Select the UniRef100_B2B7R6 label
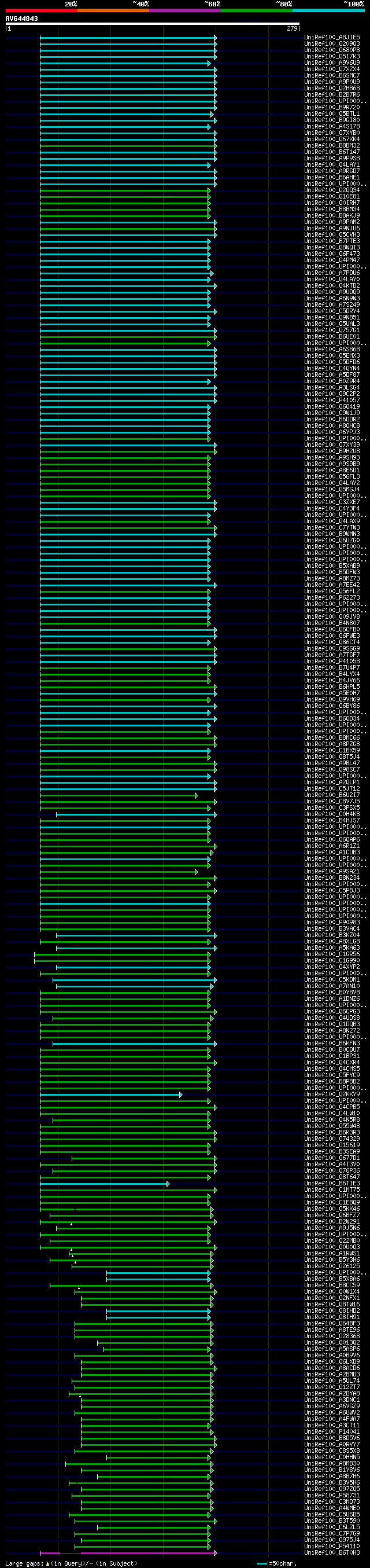Screen dimensions: 370x1568 point(332,95)
